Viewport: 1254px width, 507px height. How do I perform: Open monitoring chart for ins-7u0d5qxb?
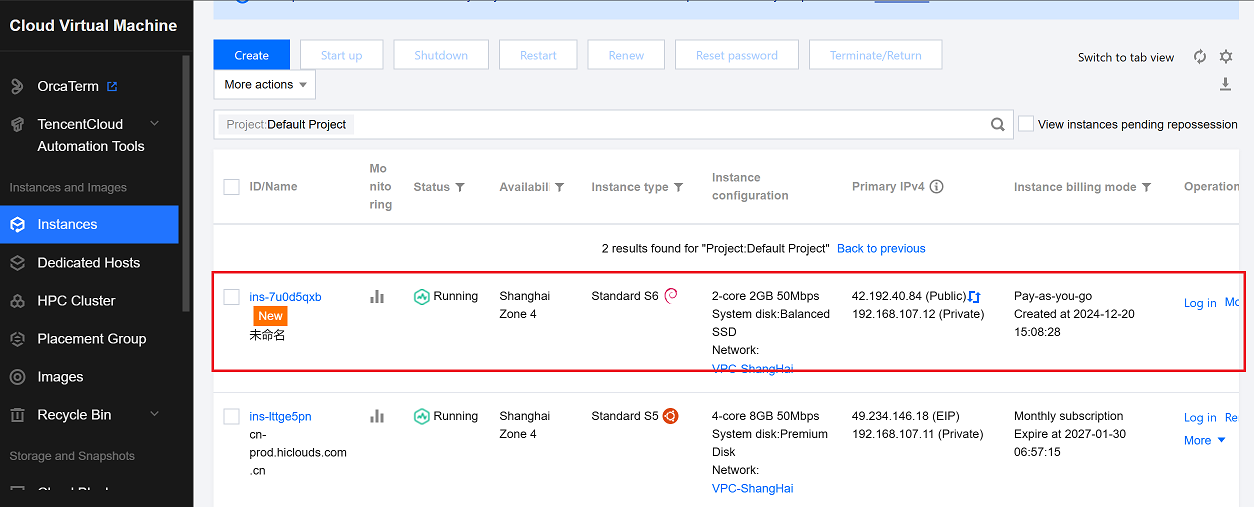coord(377,297)
